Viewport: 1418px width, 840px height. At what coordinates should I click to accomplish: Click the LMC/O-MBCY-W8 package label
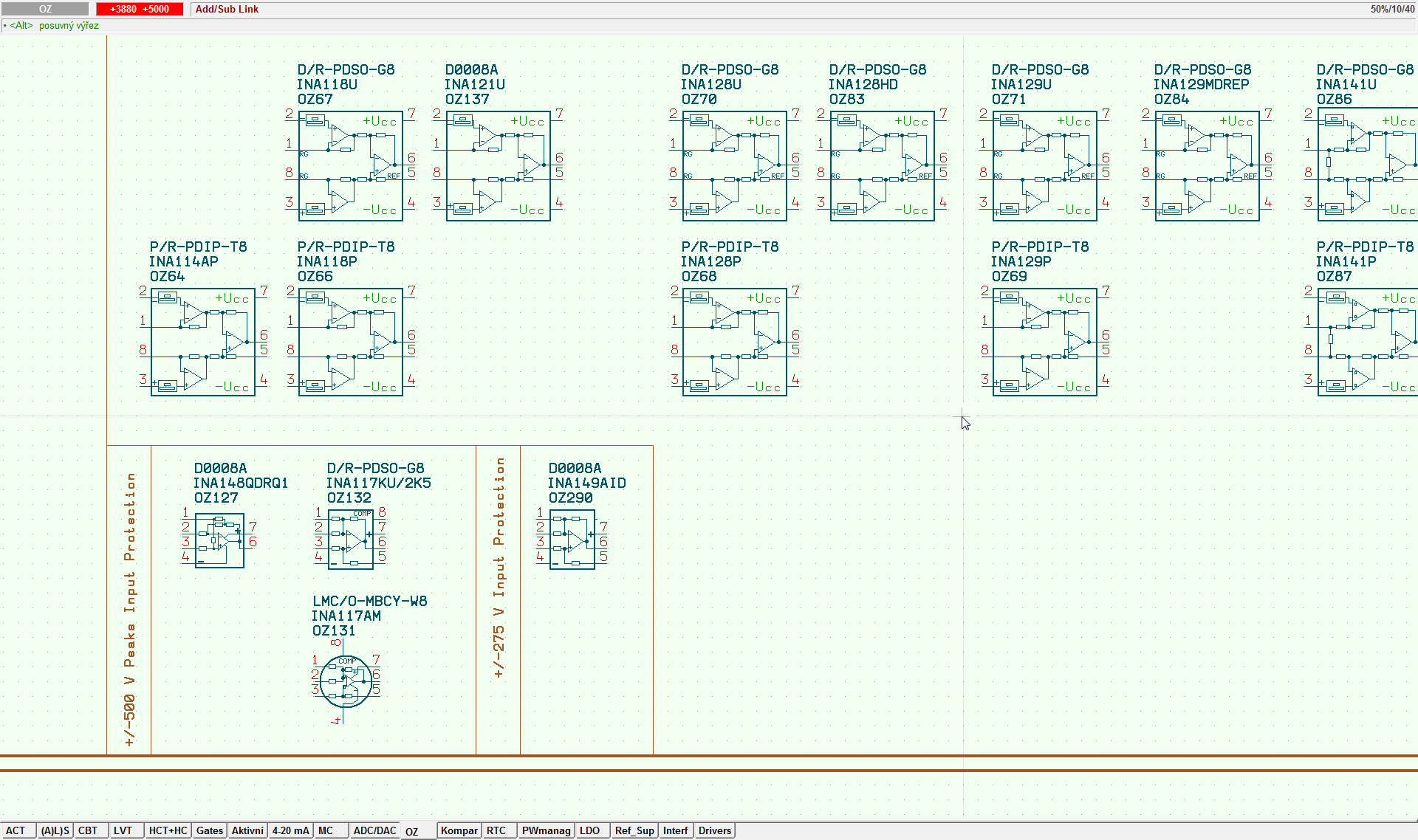369,601
